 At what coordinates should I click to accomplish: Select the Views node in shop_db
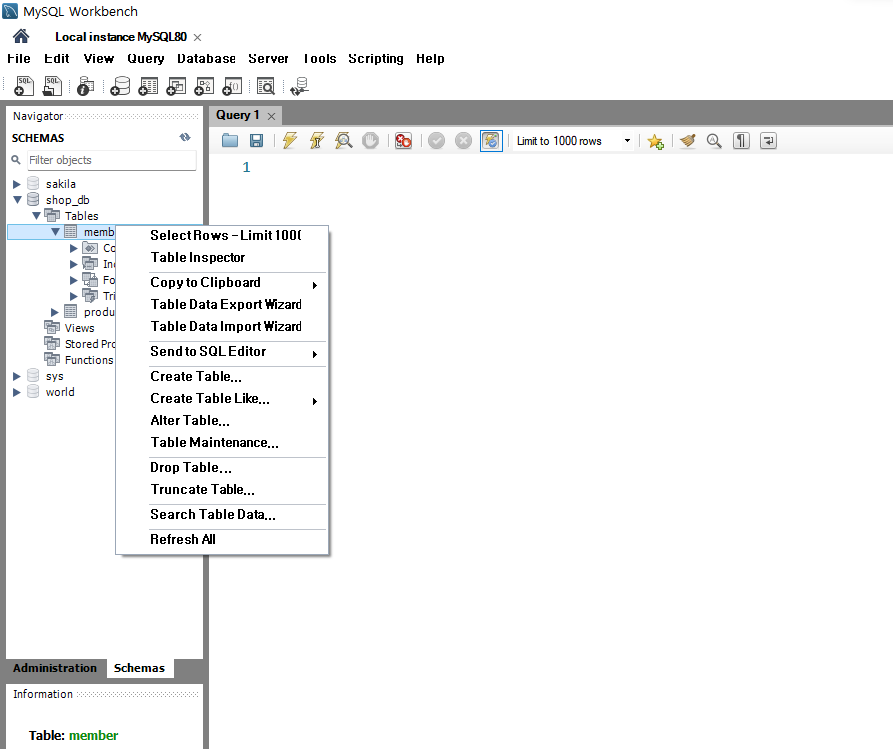pos(79,328)
